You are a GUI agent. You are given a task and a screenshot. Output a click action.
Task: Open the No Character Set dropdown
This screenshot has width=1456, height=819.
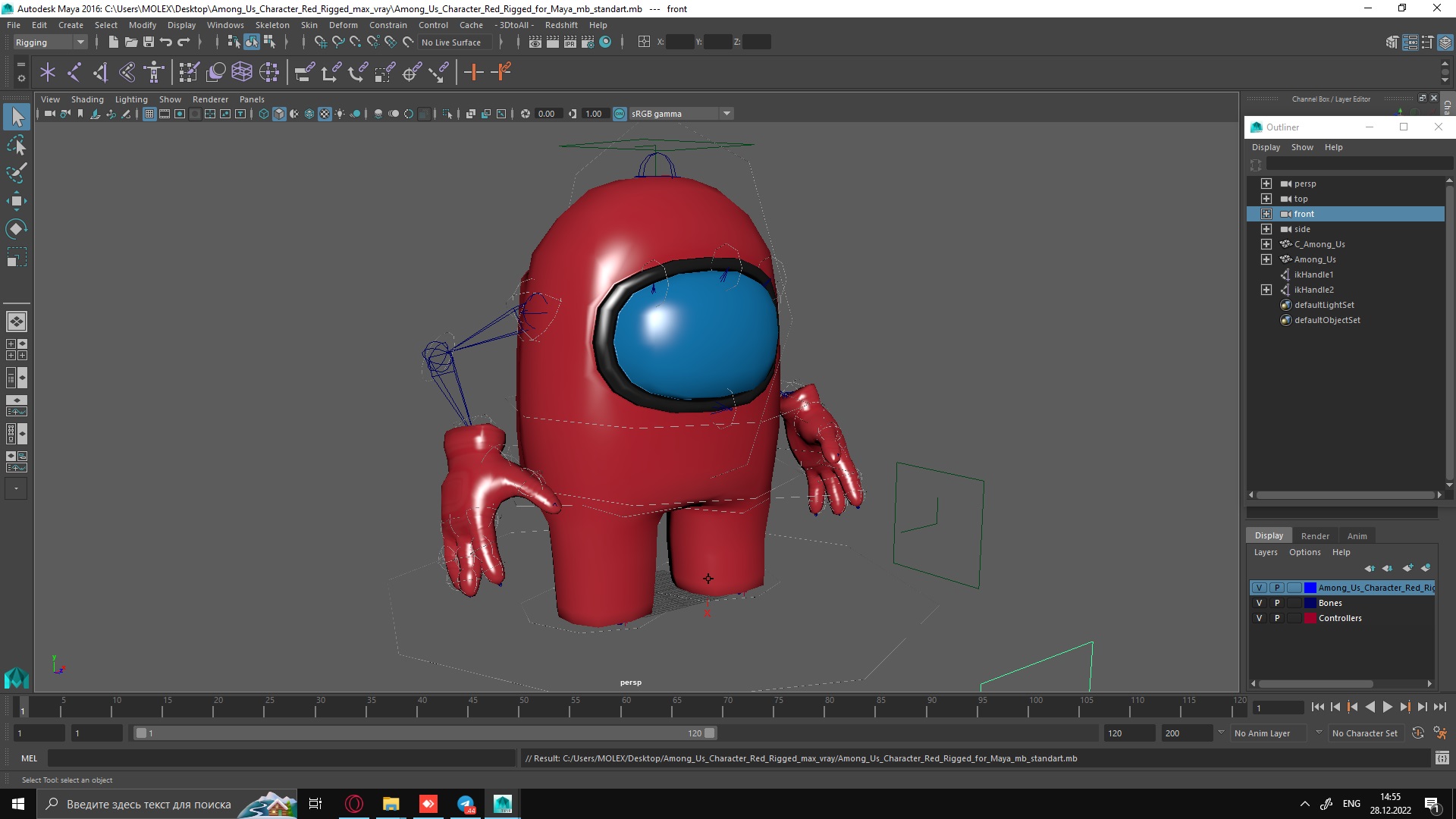(x=1365, y=733)
